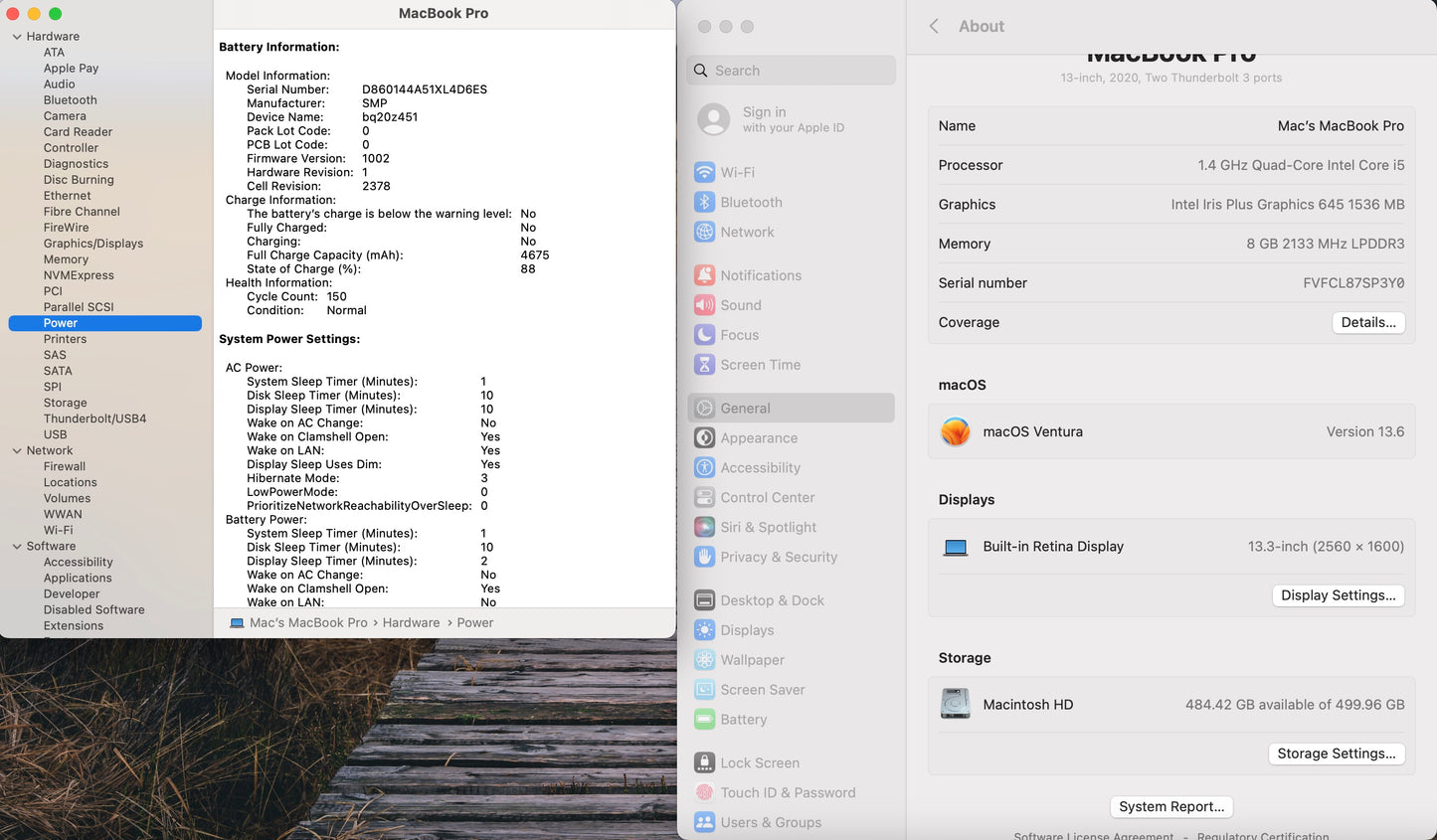Click the Macintosh HD drive icon
Viewport: 1437px width, 840px height.
tap(955, 704)
